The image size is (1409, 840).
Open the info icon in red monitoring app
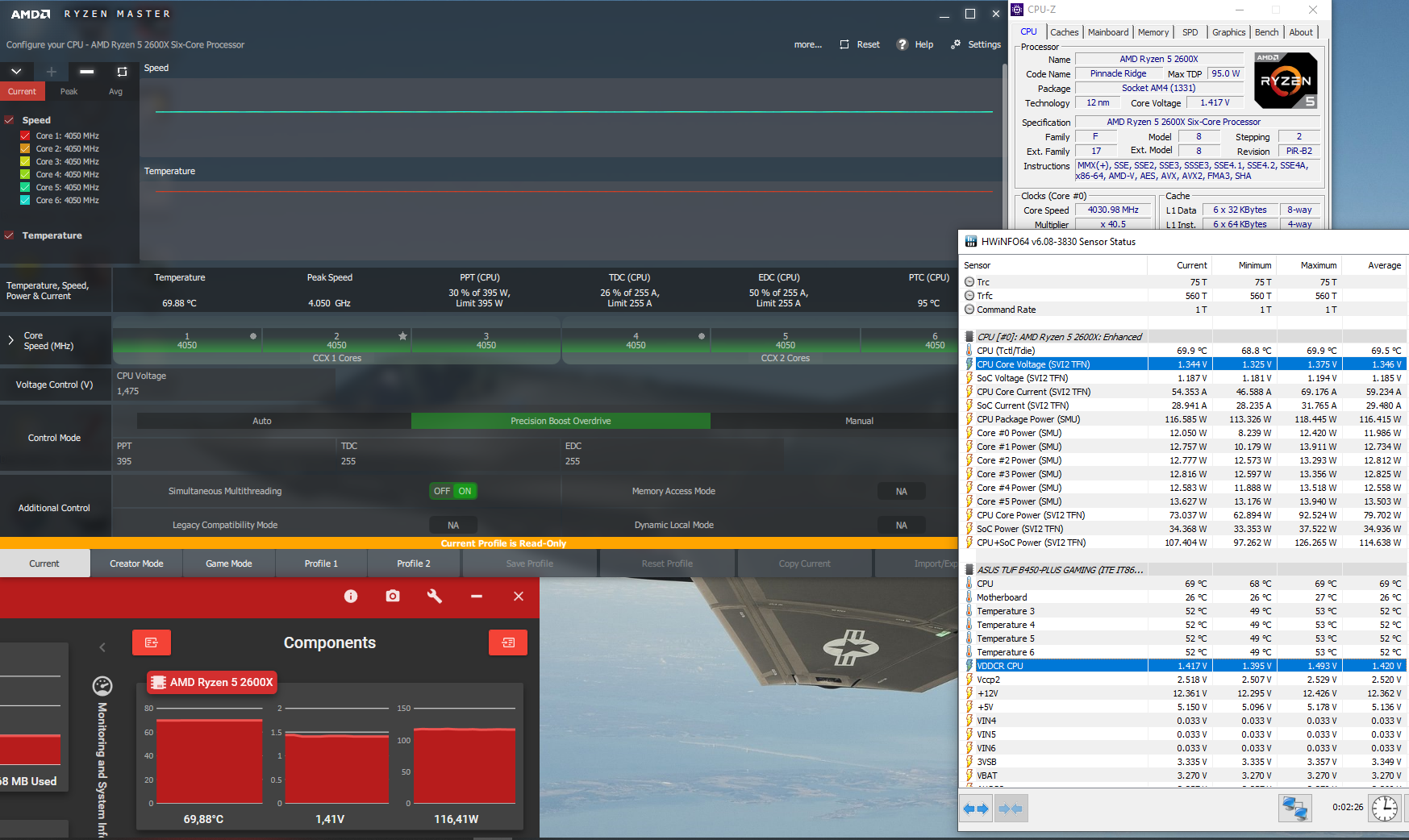click(x=351, y=596)
